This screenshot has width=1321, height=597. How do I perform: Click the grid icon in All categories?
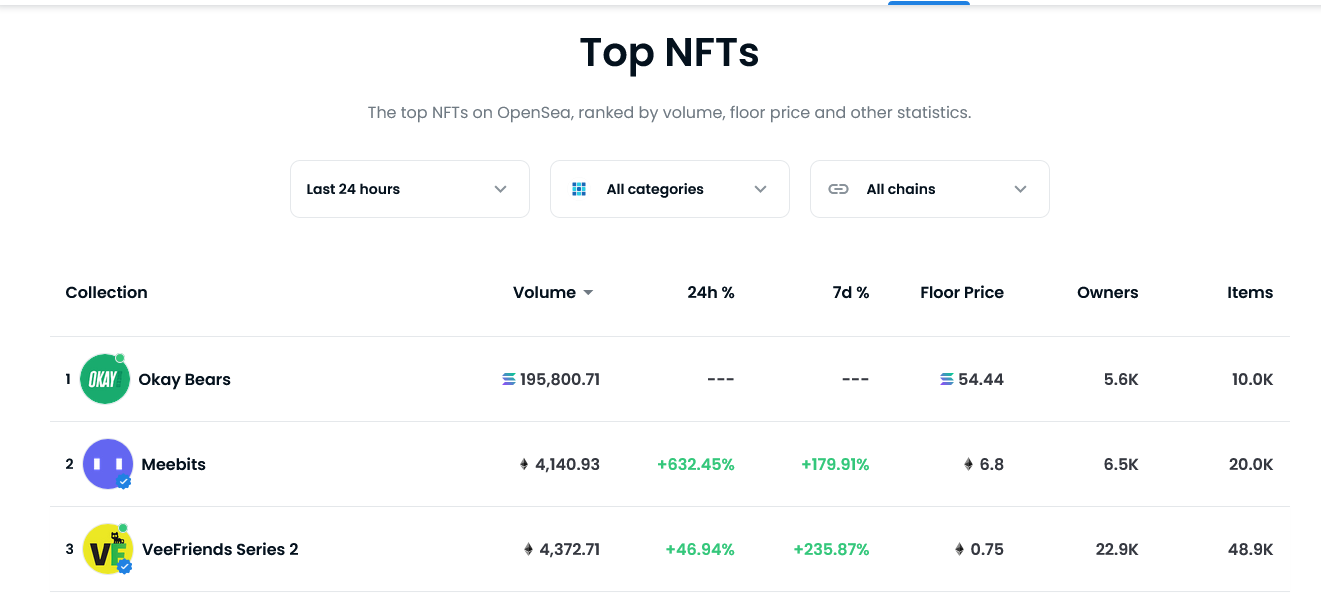point(579,189)
